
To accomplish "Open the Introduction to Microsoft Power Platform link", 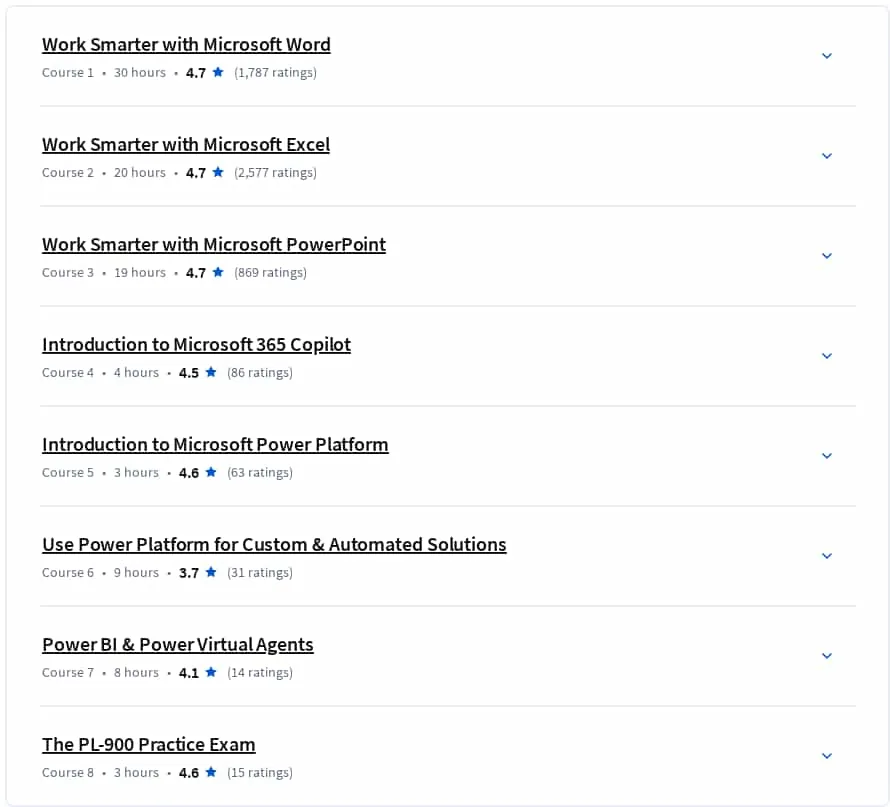I will 215,444.
